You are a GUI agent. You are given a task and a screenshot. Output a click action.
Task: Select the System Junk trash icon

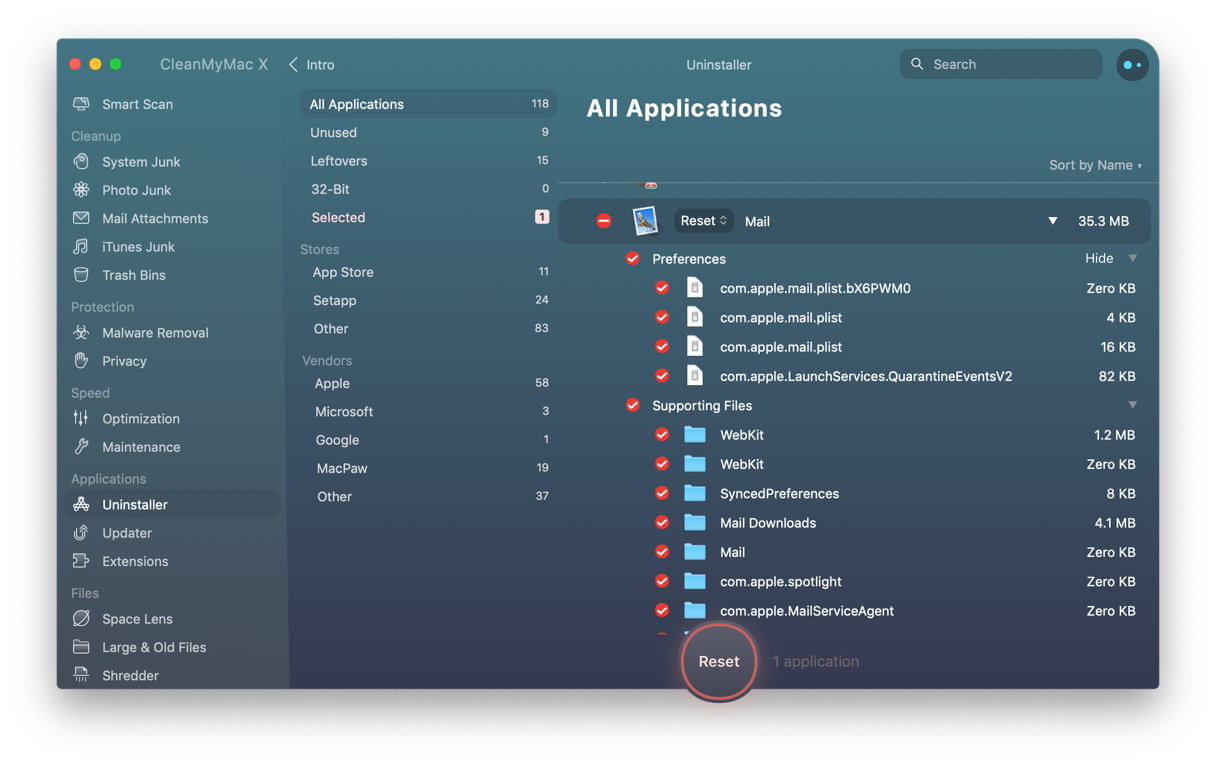[x=81, y=162]
